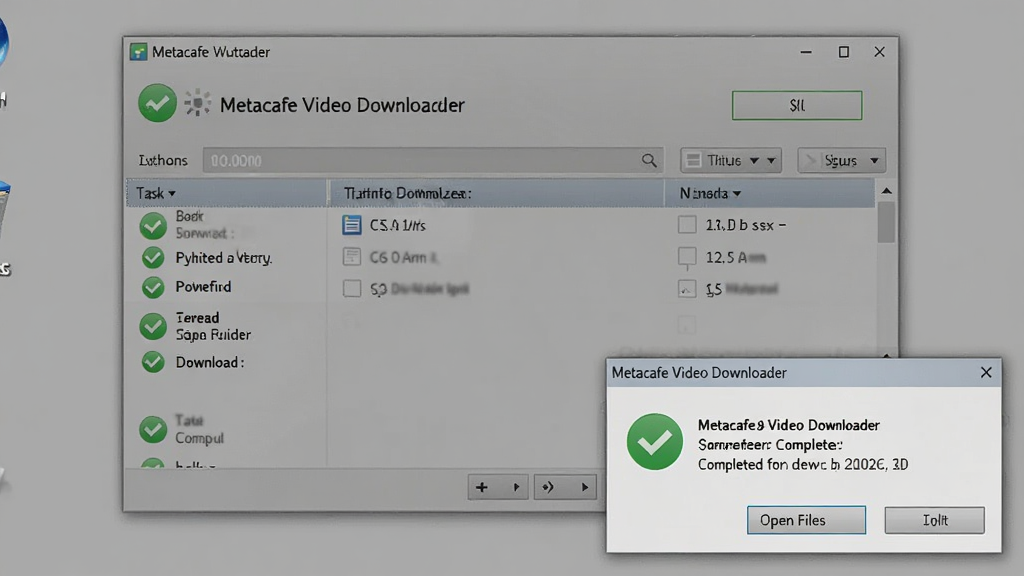Select the 12.5 A value text
This screenshot has width=1024, height=576.
[x=735, y=257]
